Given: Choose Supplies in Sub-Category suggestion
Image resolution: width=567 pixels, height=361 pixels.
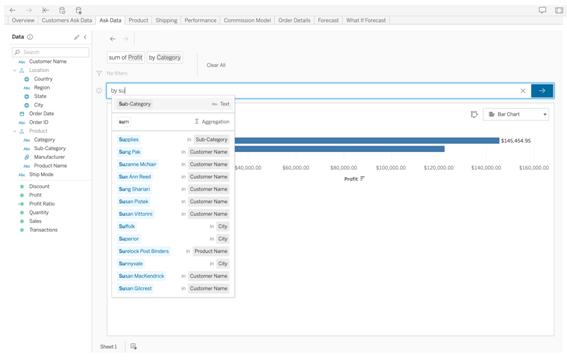Looking at the screenshot, I should (174, 140).
